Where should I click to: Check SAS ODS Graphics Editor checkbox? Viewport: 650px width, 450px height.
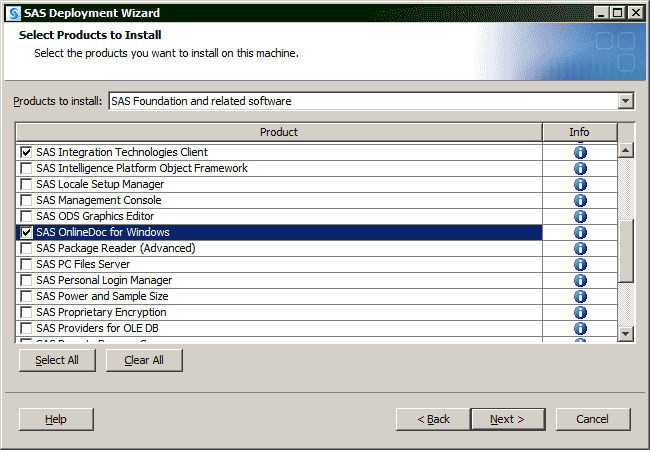tap(26, 216)
